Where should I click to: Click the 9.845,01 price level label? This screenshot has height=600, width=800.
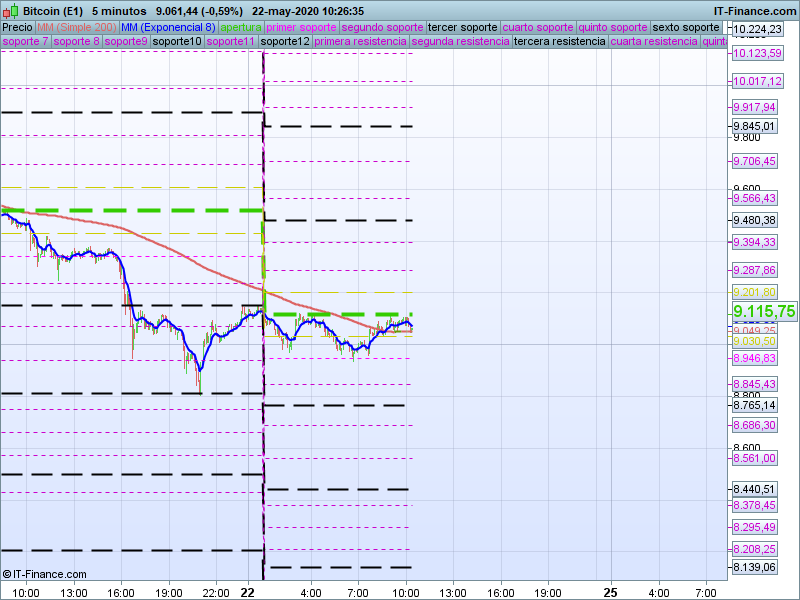(754, 126)
